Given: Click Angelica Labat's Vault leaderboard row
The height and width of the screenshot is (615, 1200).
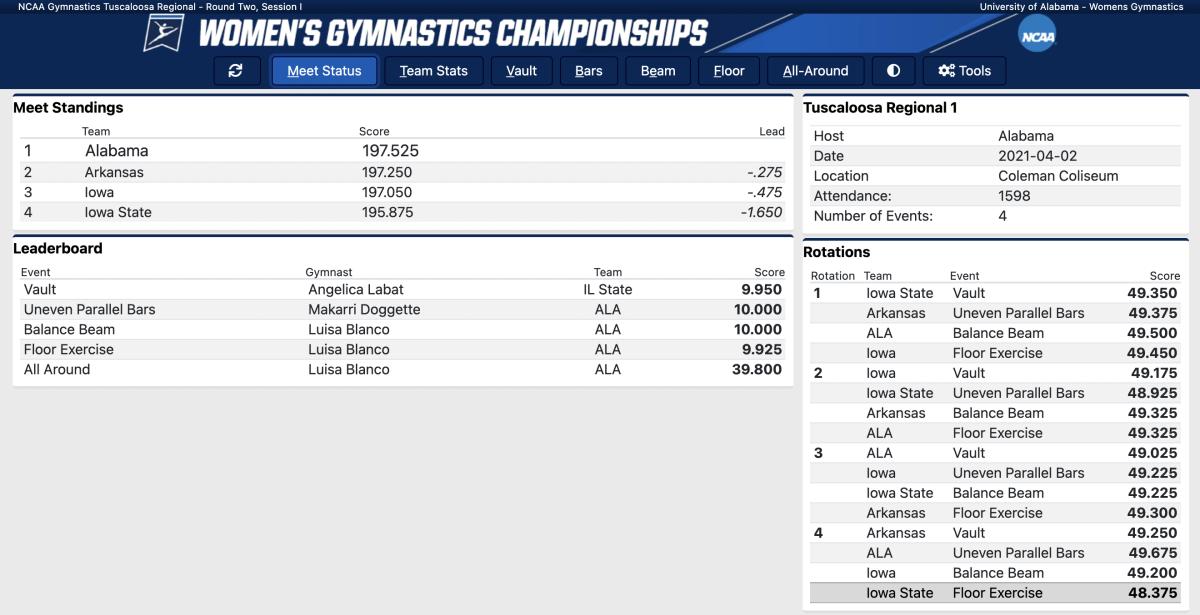Looking at the screenshot, I should [358, 289].
